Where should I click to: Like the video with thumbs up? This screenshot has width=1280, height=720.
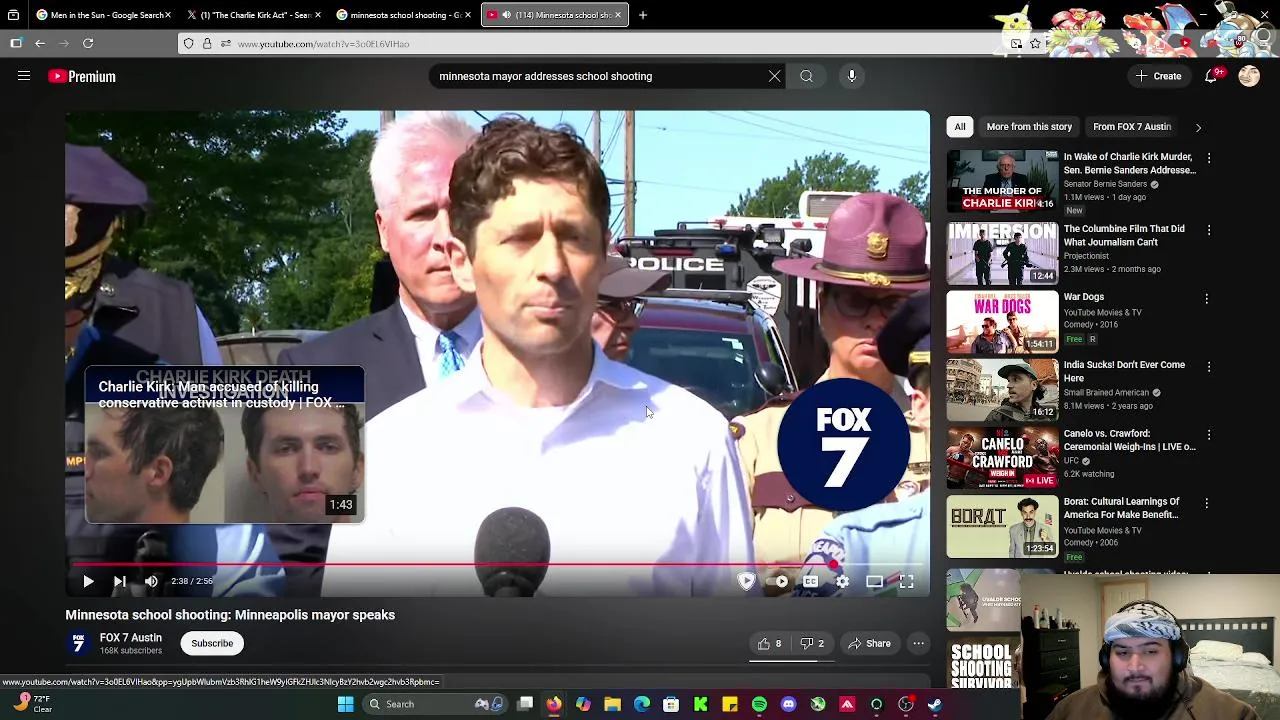tap(769, 643)
